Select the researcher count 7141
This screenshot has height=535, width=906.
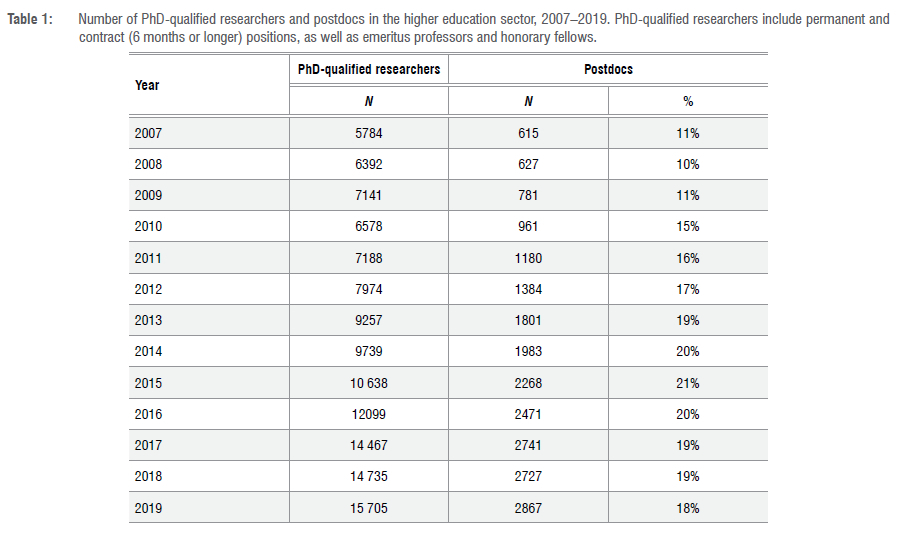pos(368,195)
